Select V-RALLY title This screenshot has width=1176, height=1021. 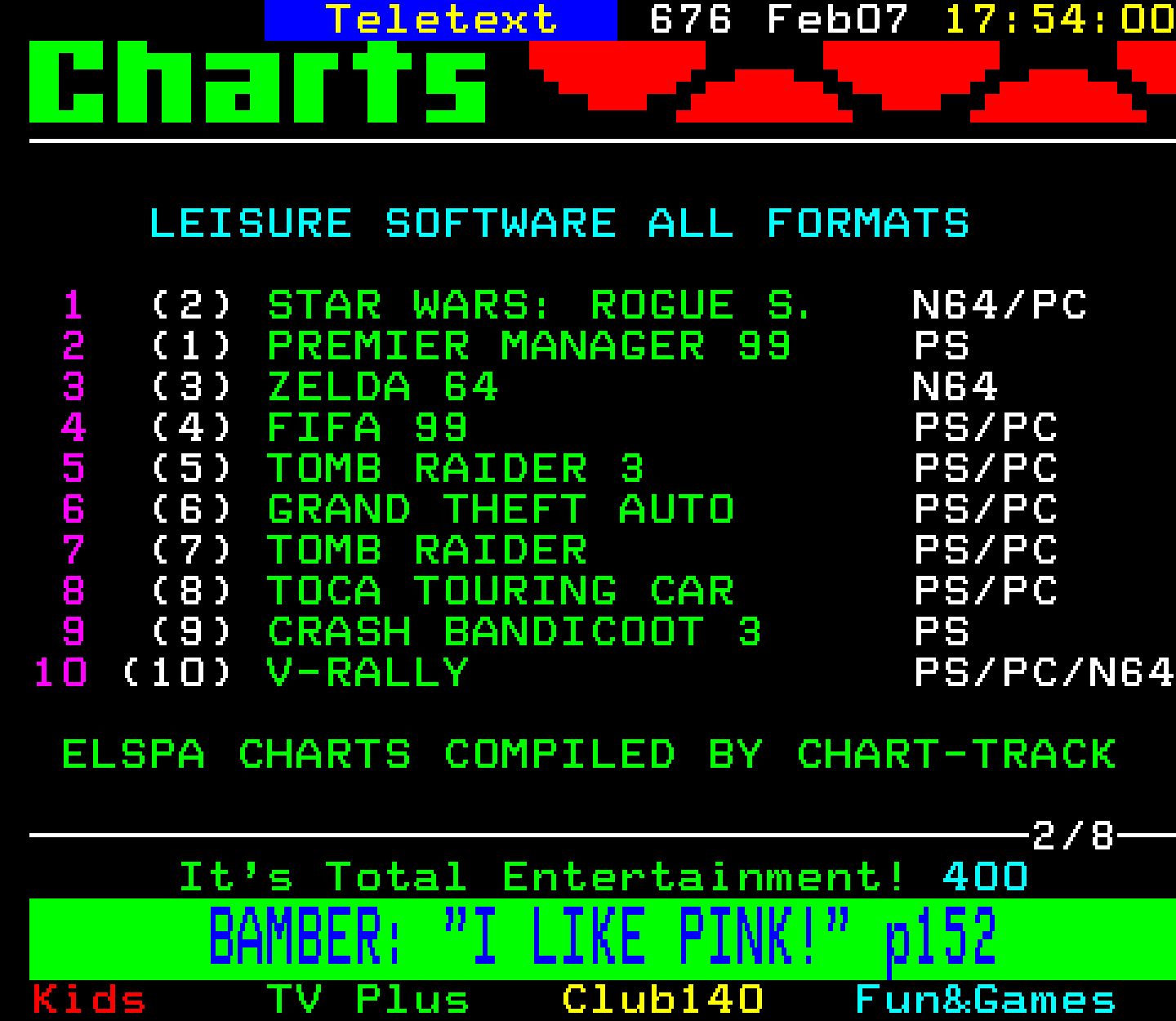pos(368,673)
